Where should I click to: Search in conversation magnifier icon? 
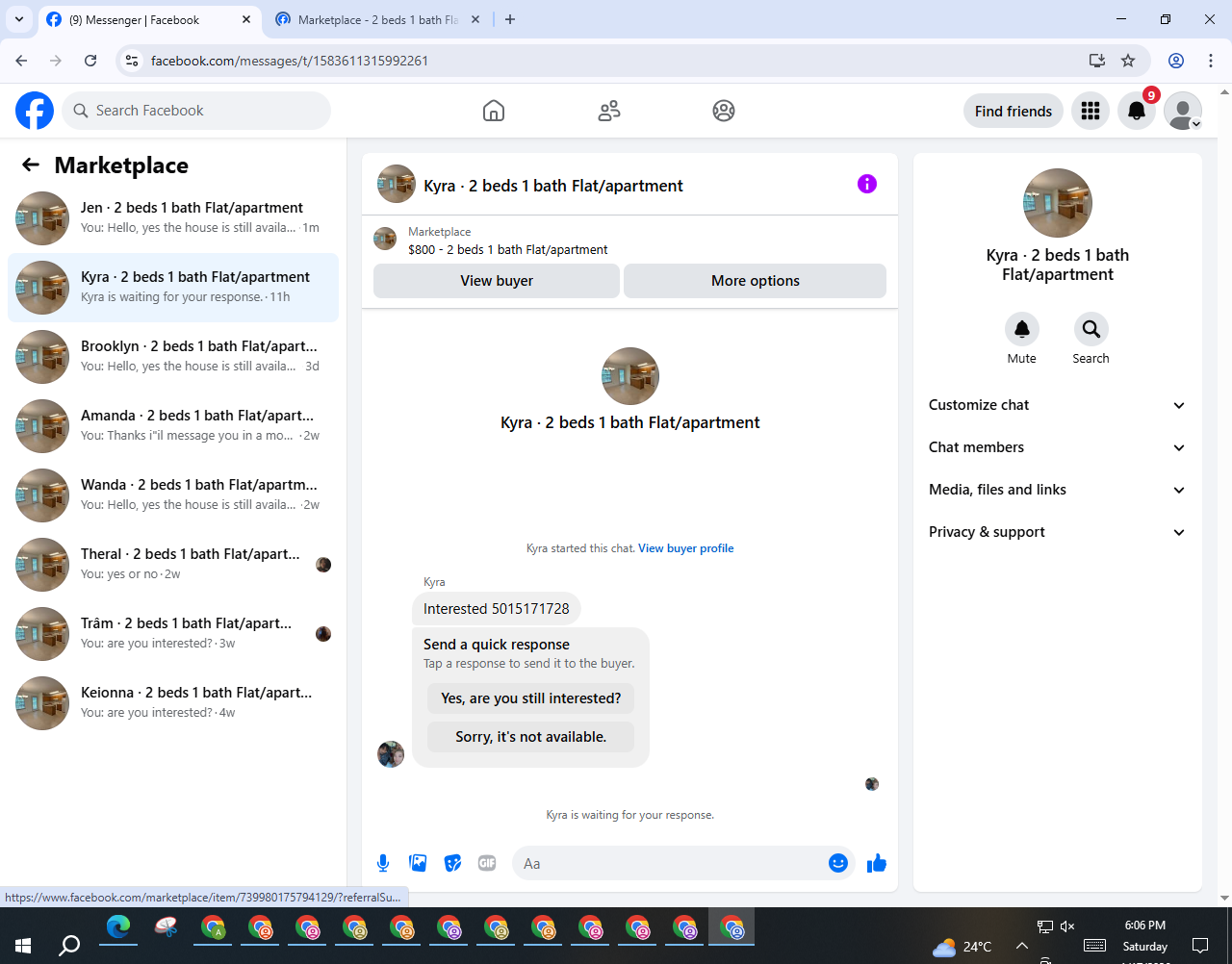1091,329
